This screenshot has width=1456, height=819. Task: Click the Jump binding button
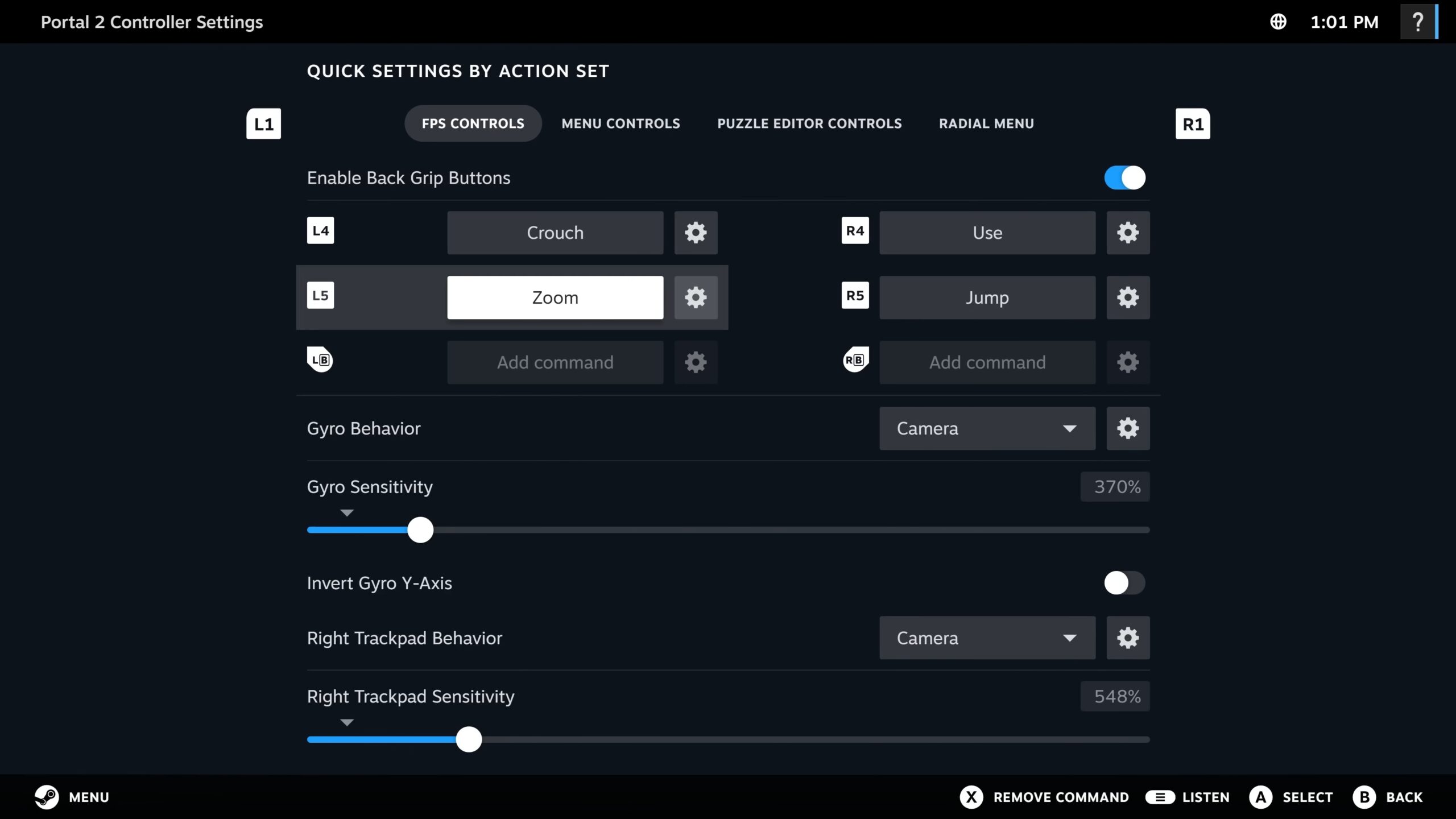tap(987, 297)
